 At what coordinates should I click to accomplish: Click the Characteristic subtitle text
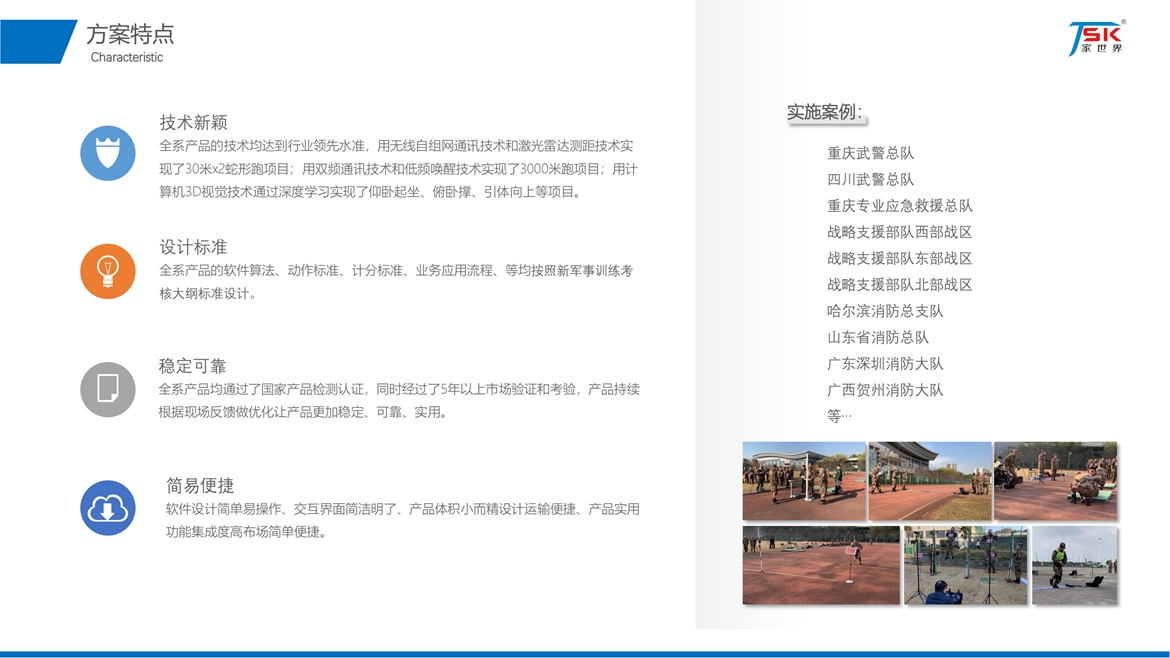[x=127, y=58]
